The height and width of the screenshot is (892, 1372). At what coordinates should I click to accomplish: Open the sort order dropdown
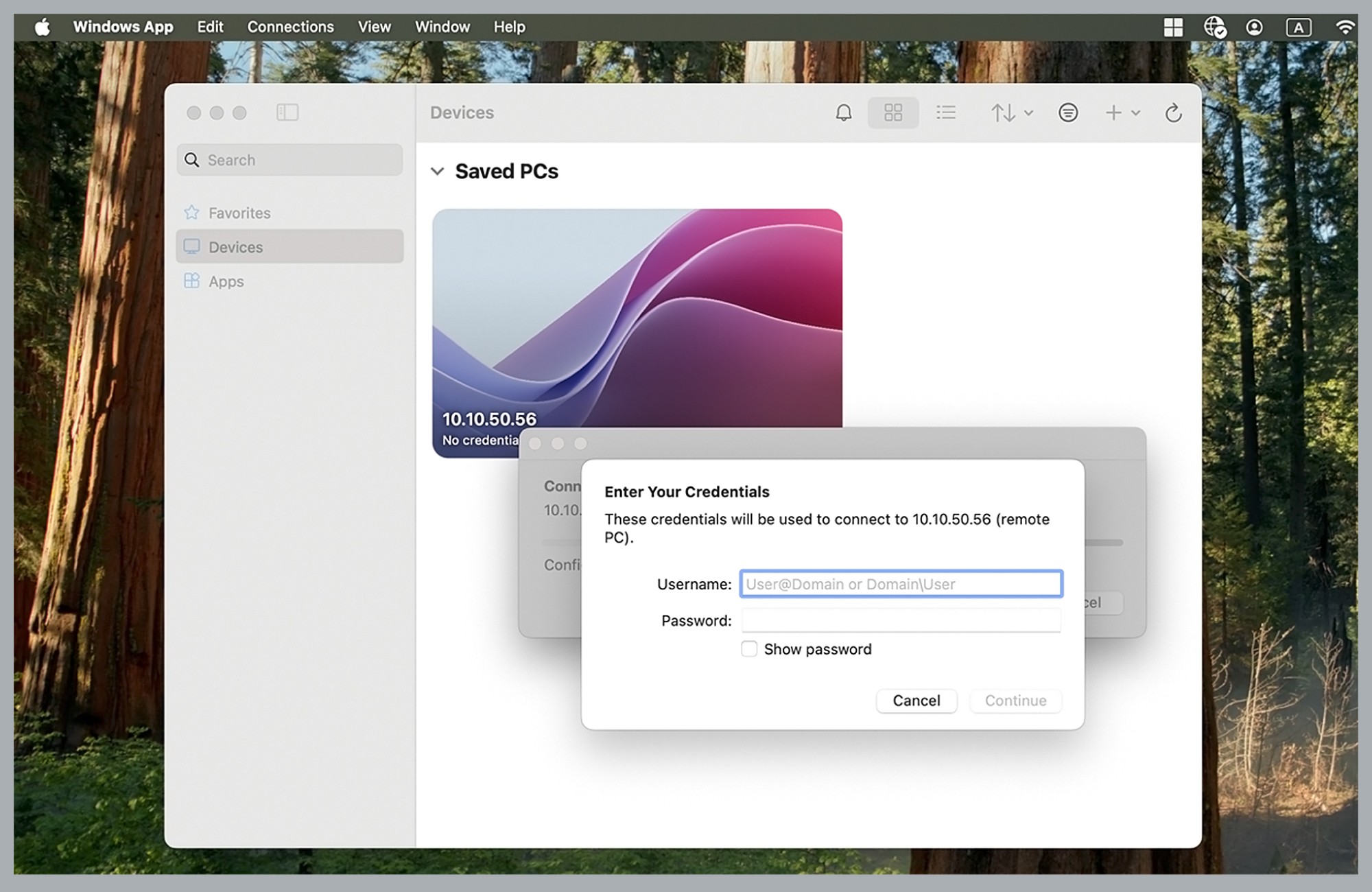point(1011,113)
